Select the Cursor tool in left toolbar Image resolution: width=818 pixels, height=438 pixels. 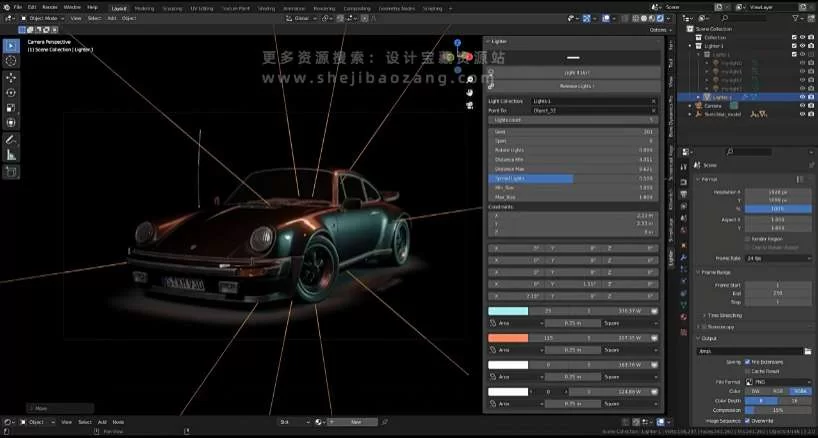tap(11, 61)
